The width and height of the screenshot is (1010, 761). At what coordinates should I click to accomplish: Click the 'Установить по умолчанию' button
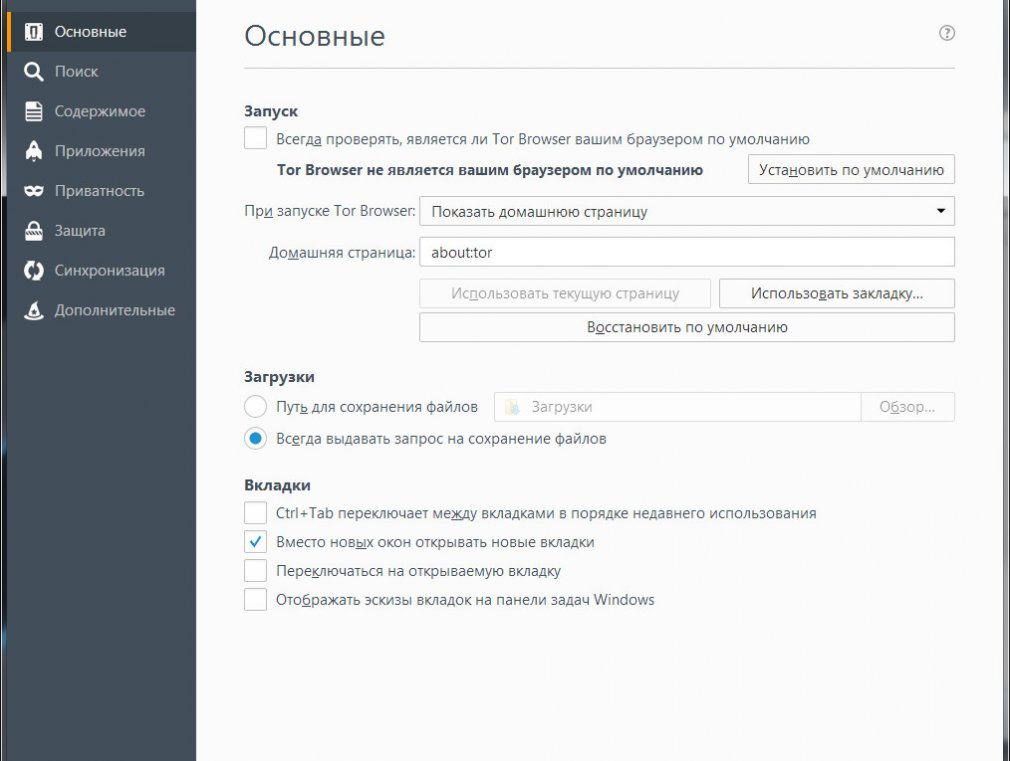pos(851,169)
